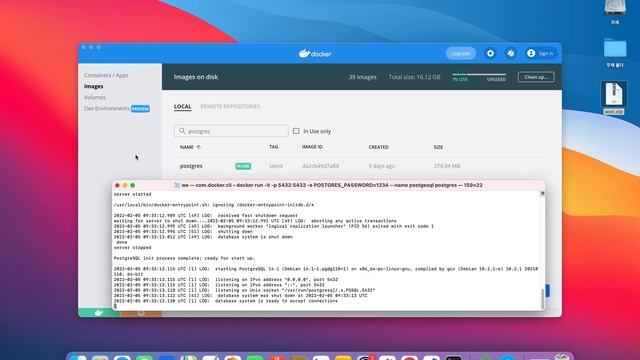Screen dimensions: 640x360
Task: Select the untitled folder icon on desktop
Action: 615,49
